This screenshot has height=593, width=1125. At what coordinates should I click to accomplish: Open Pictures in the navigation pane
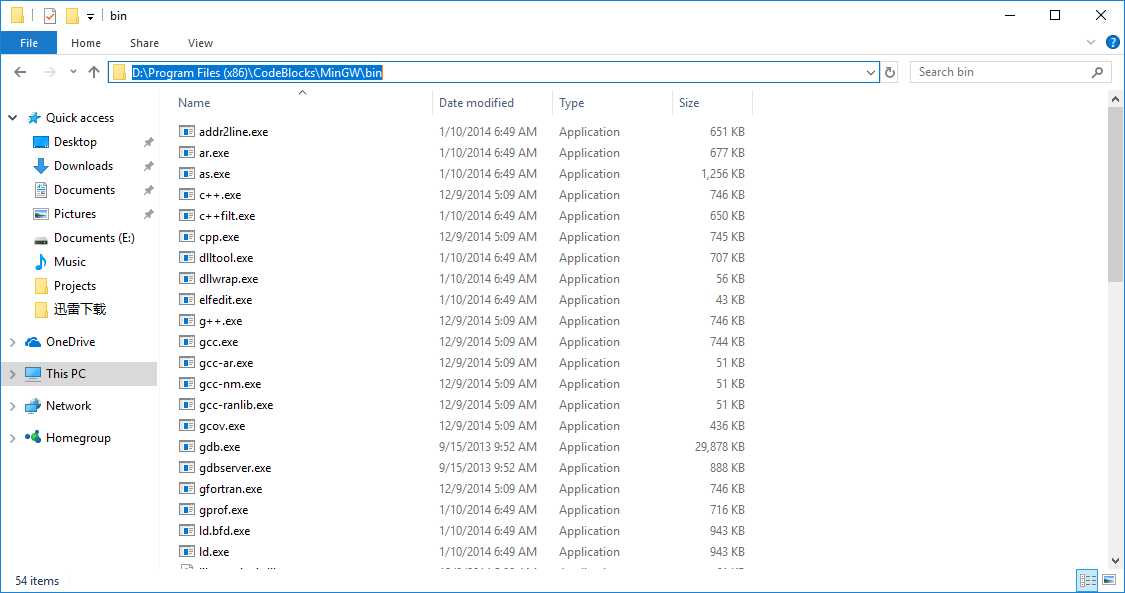coord(75,214)
